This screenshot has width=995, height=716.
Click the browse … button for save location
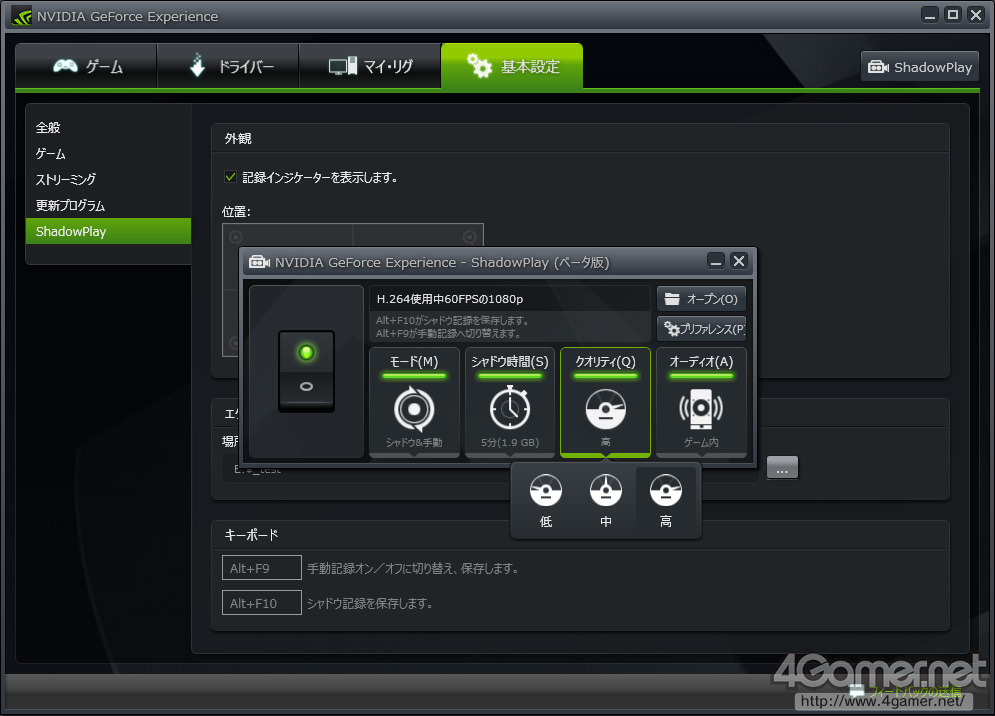pyautogui.click(x=782, y=468)
